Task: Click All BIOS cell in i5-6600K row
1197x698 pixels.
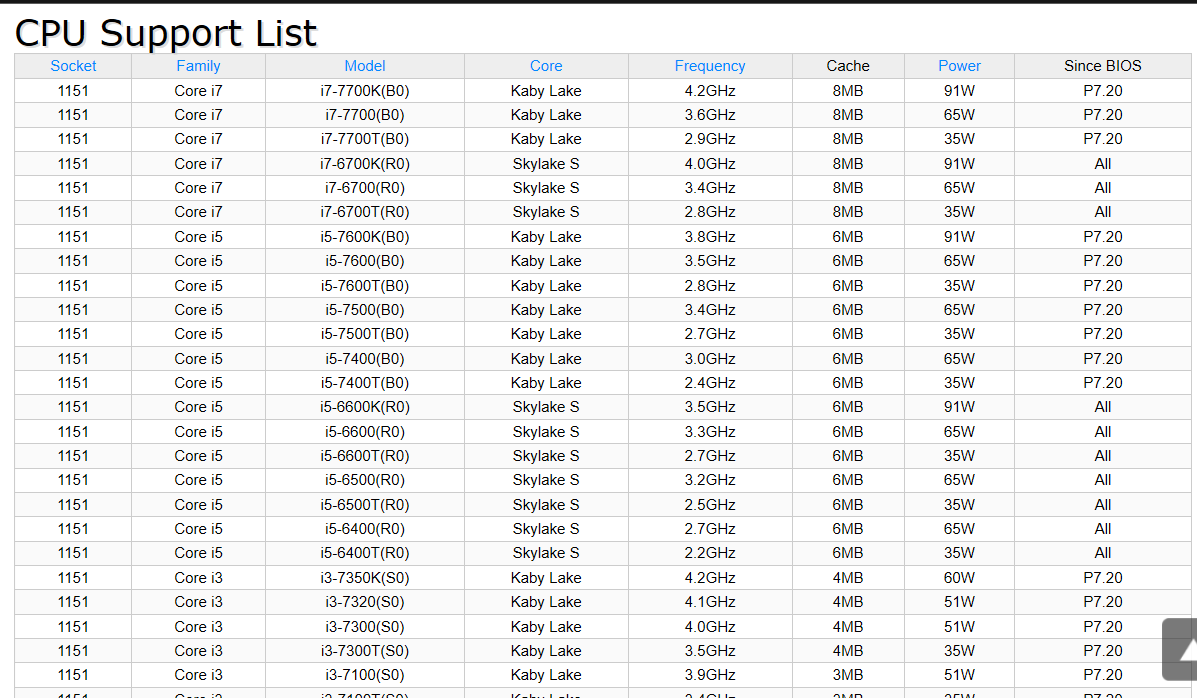Action: click(1103, 407)
